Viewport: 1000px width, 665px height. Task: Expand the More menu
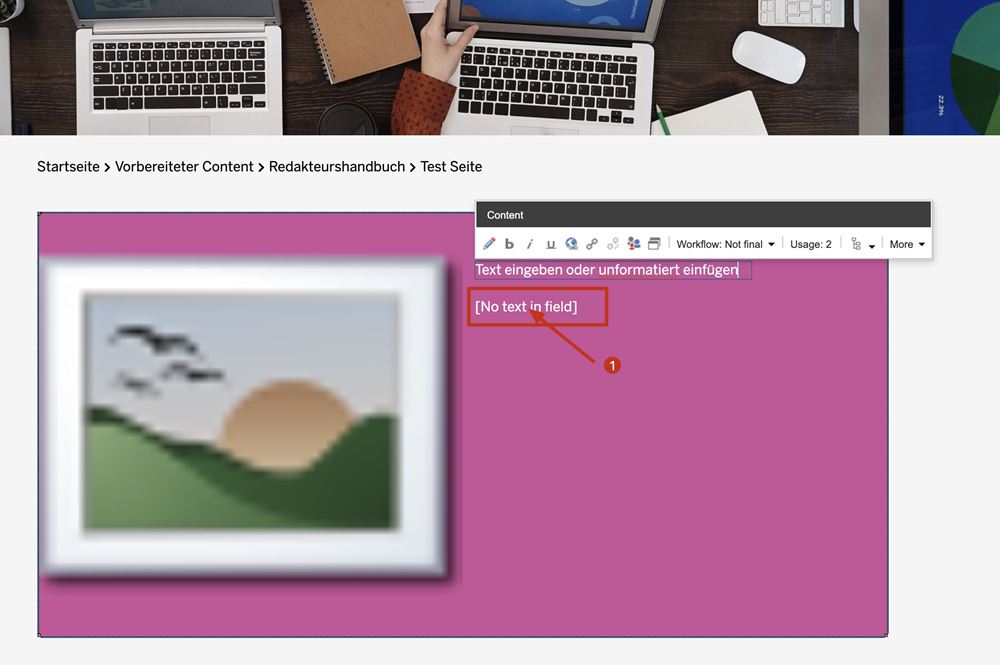907,244
